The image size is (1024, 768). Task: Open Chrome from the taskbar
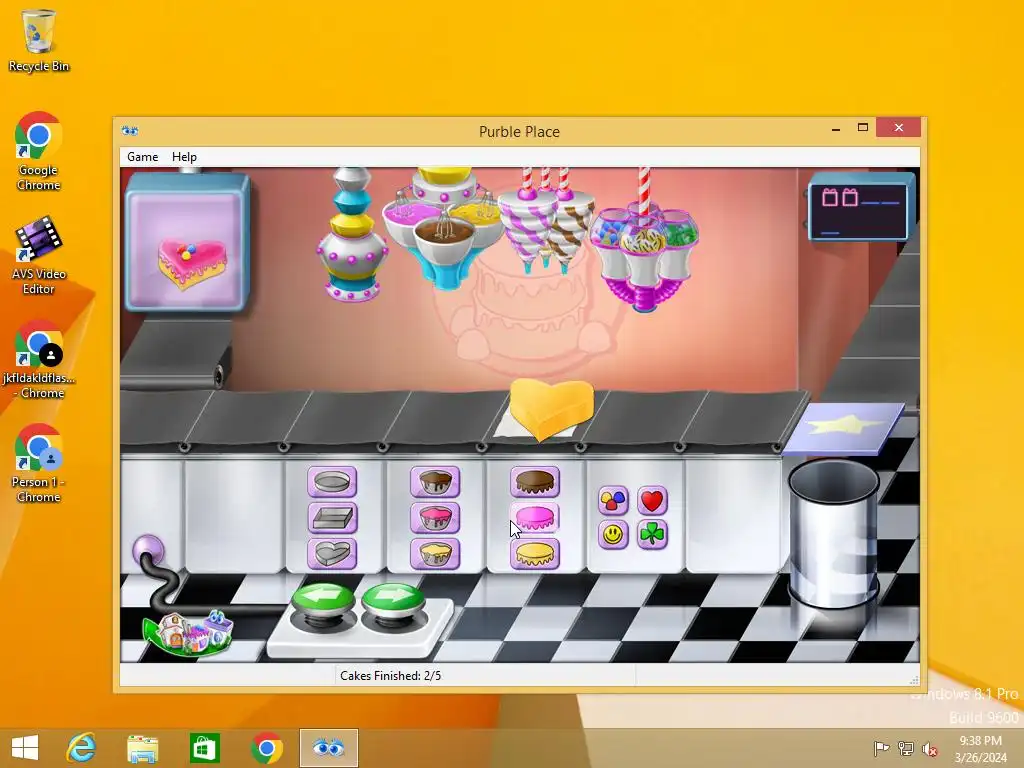click(x=266, y=748)
